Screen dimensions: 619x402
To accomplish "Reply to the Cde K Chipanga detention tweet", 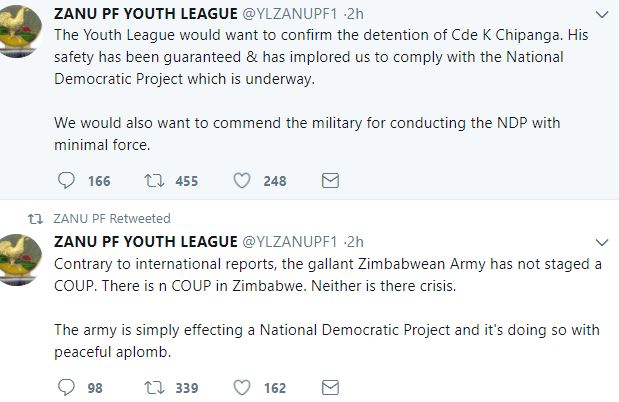I will pos(67,180).
